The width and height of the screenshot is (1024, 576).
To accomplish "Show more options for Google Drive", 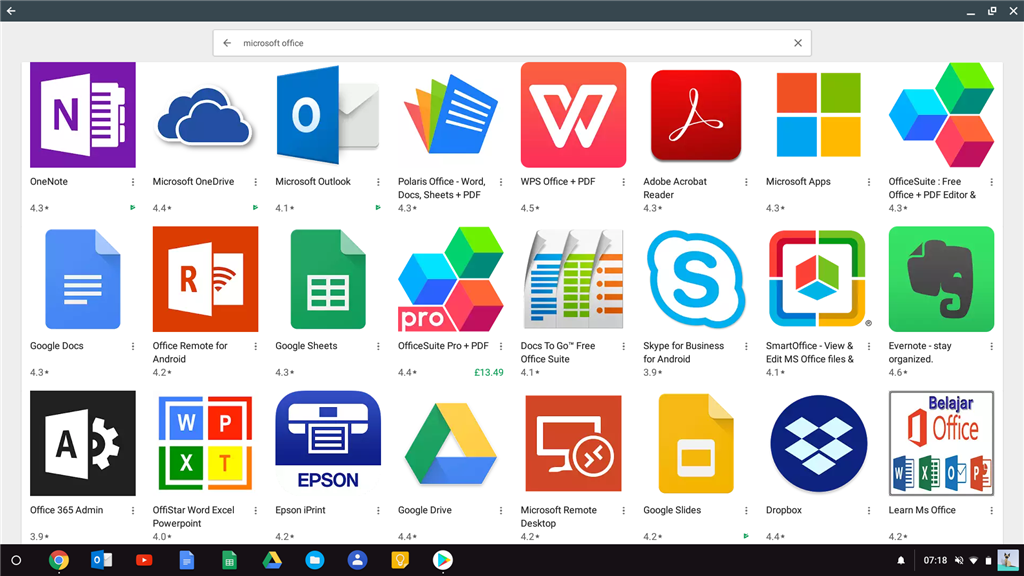I will point(501,511).
